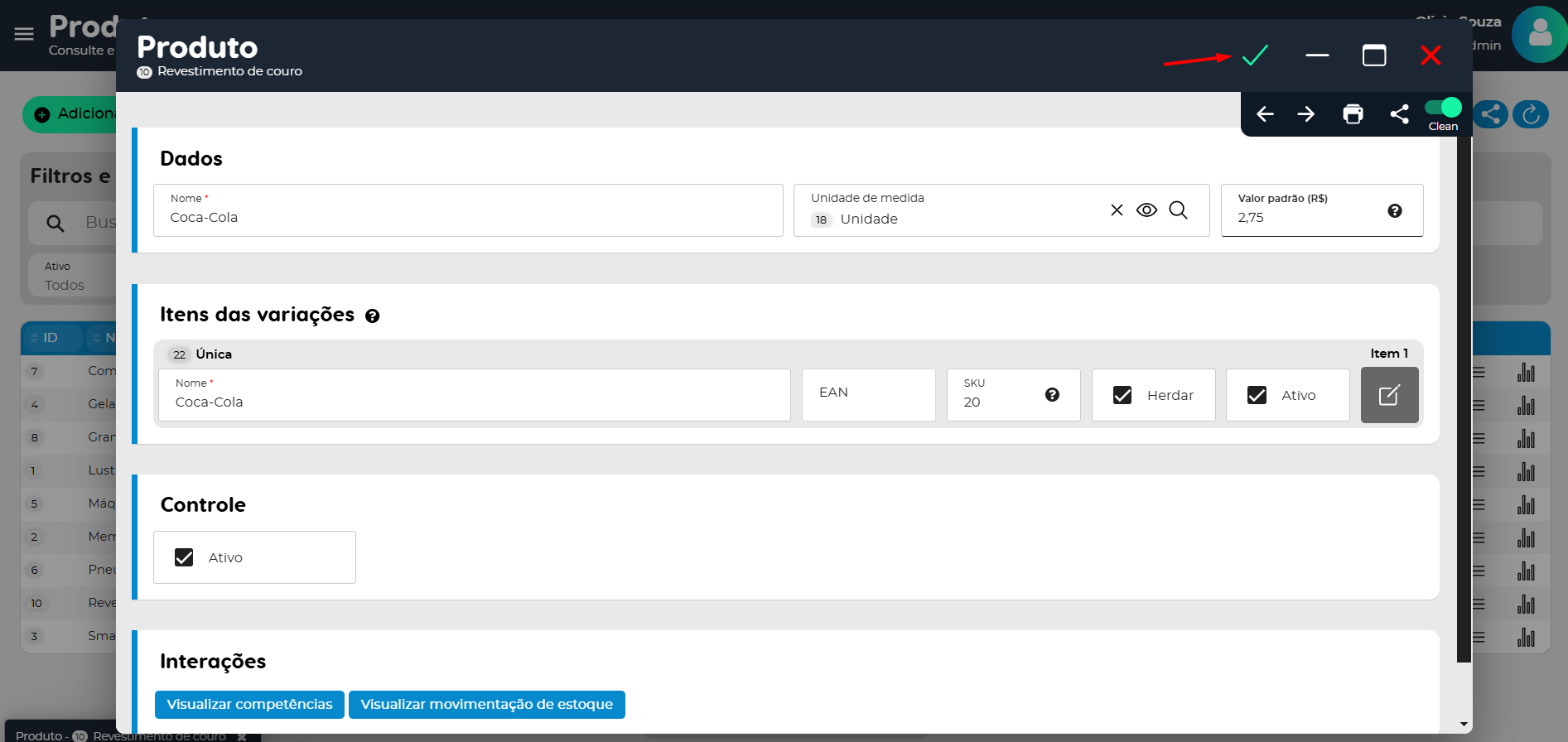Uncheck the Herdar checkbox
Viewport: 1568px width, 742px height.
click(1122, 396)
